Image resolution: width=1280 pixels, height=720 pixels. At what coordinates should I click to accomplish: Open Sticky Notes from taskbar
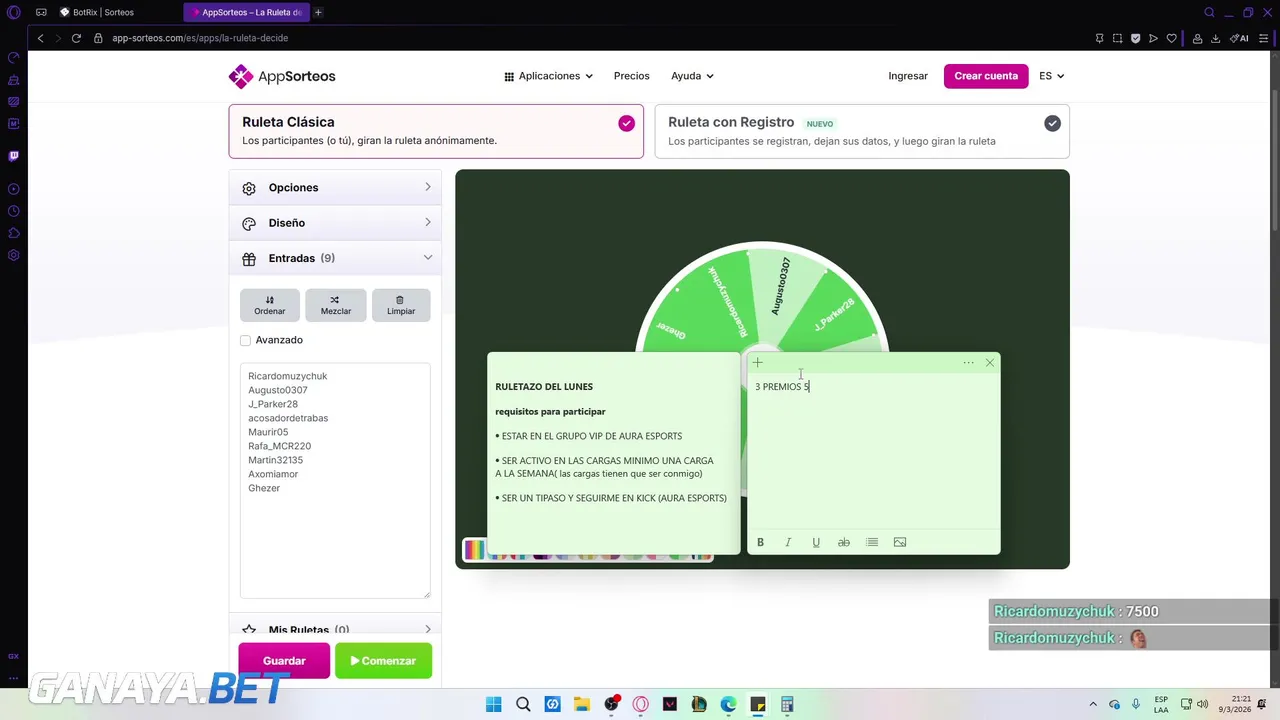click(x=758, y=705)
